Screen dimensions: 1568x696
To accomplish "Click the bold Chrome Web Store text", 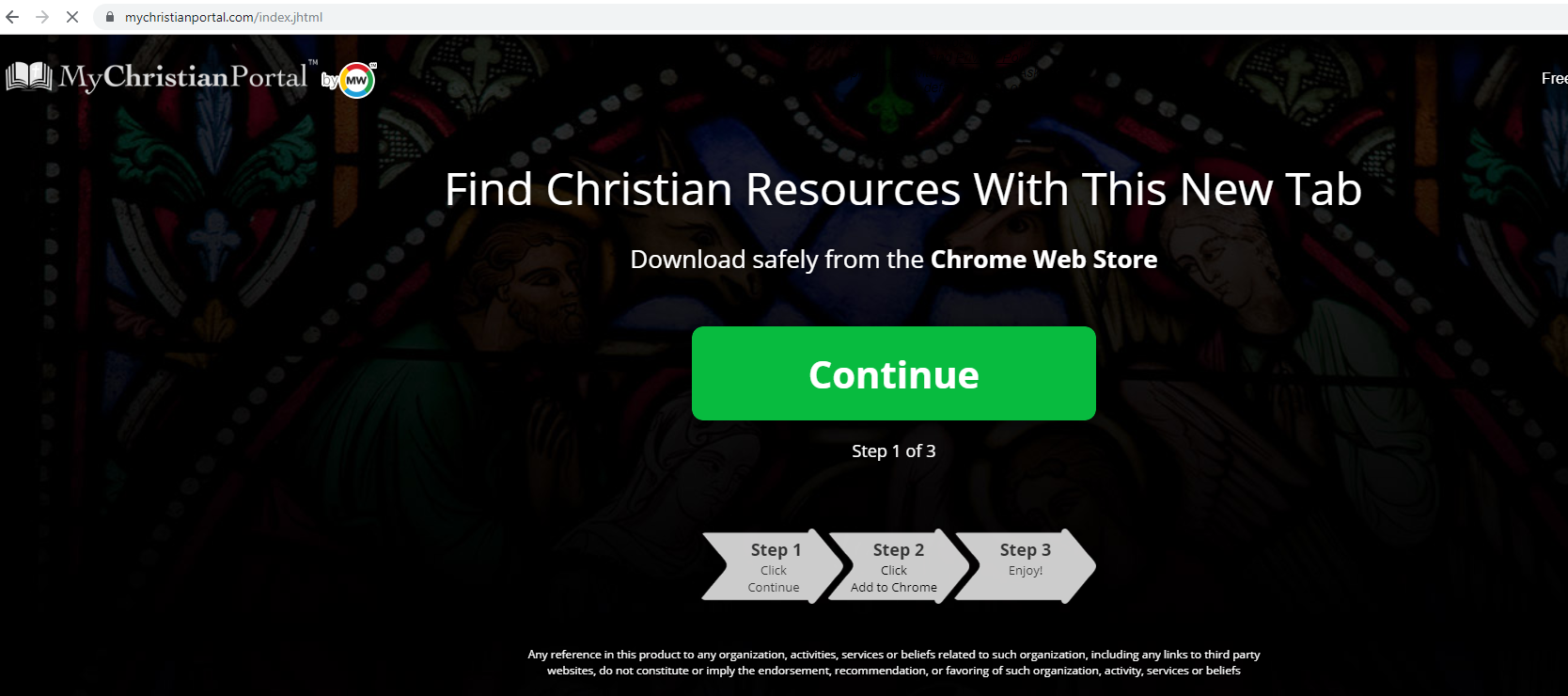I will pyautogui.click(x=1044, y=260).
